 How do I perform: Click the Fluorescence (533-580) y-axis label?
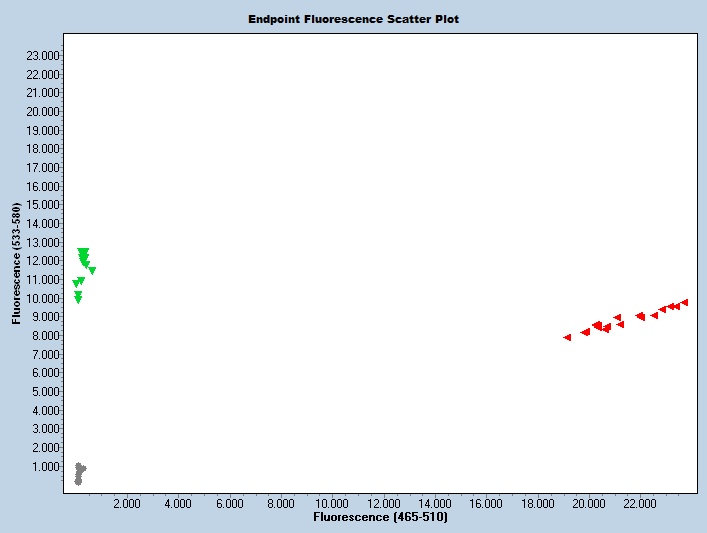pos(16,264)
